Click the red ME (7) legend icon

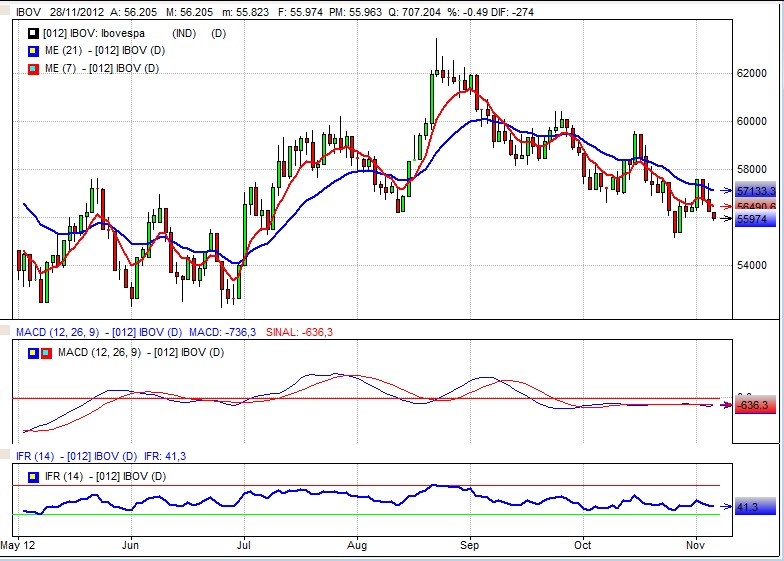pos(33,69)
